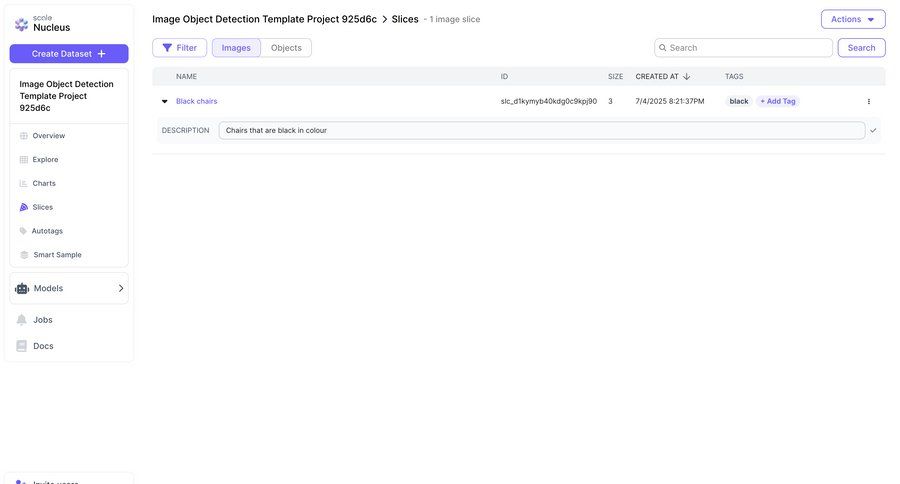Click the Jobs bell icon
This screenshot has height=484, width=900.
[21, 320]
